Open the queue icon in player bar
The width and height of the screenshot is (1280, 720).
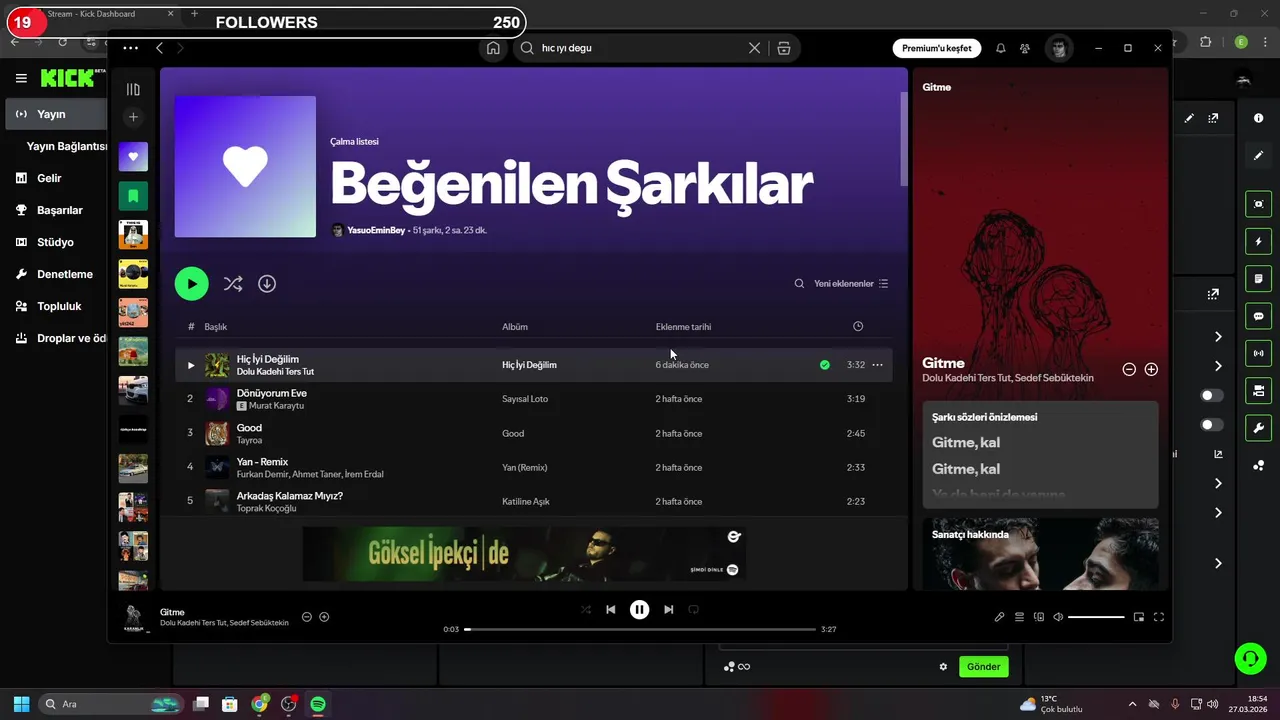coord(1019,617)
